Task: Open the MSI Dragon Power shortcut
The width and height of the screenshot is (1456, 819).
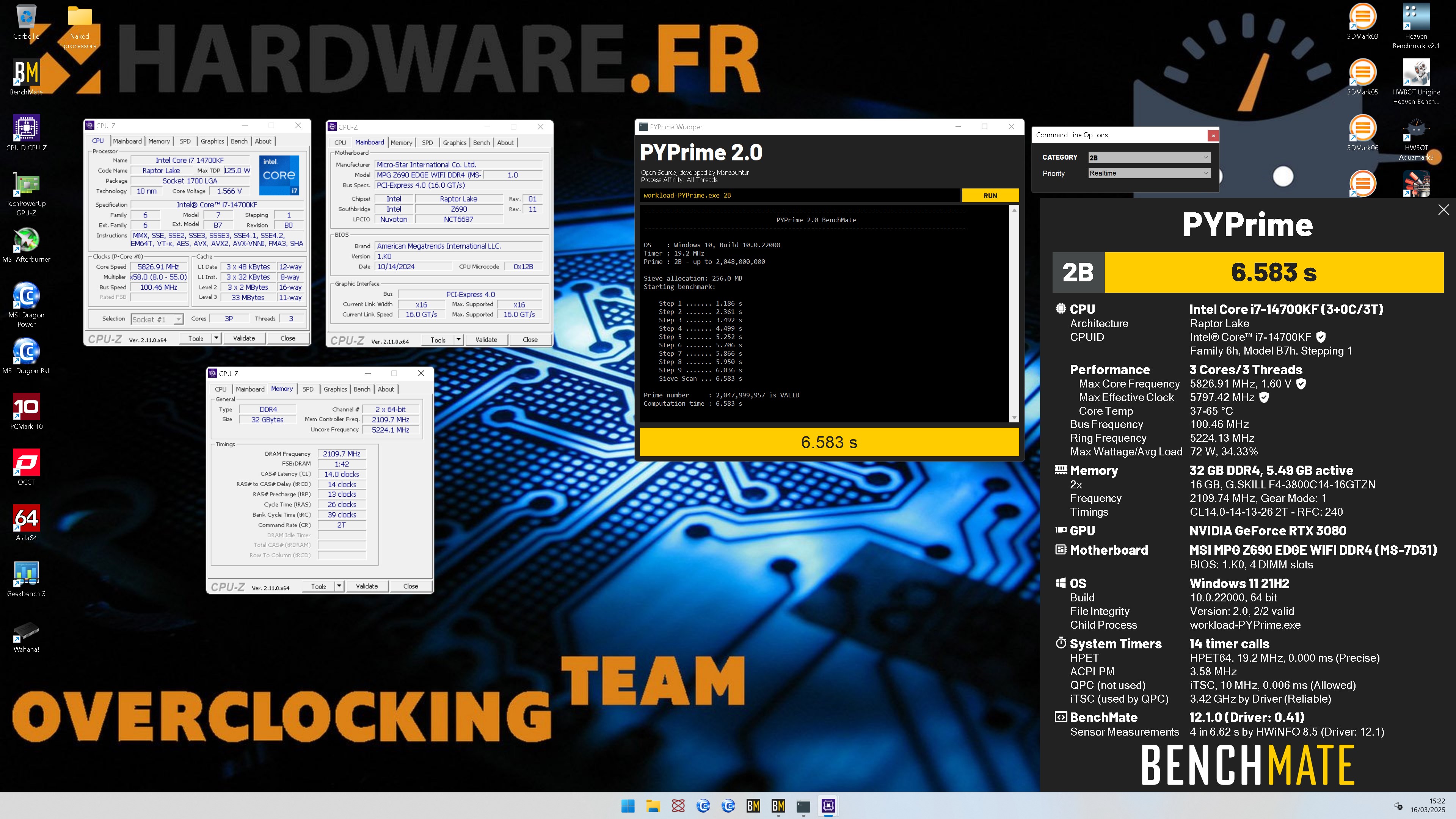Action: (x=26, y=305)
